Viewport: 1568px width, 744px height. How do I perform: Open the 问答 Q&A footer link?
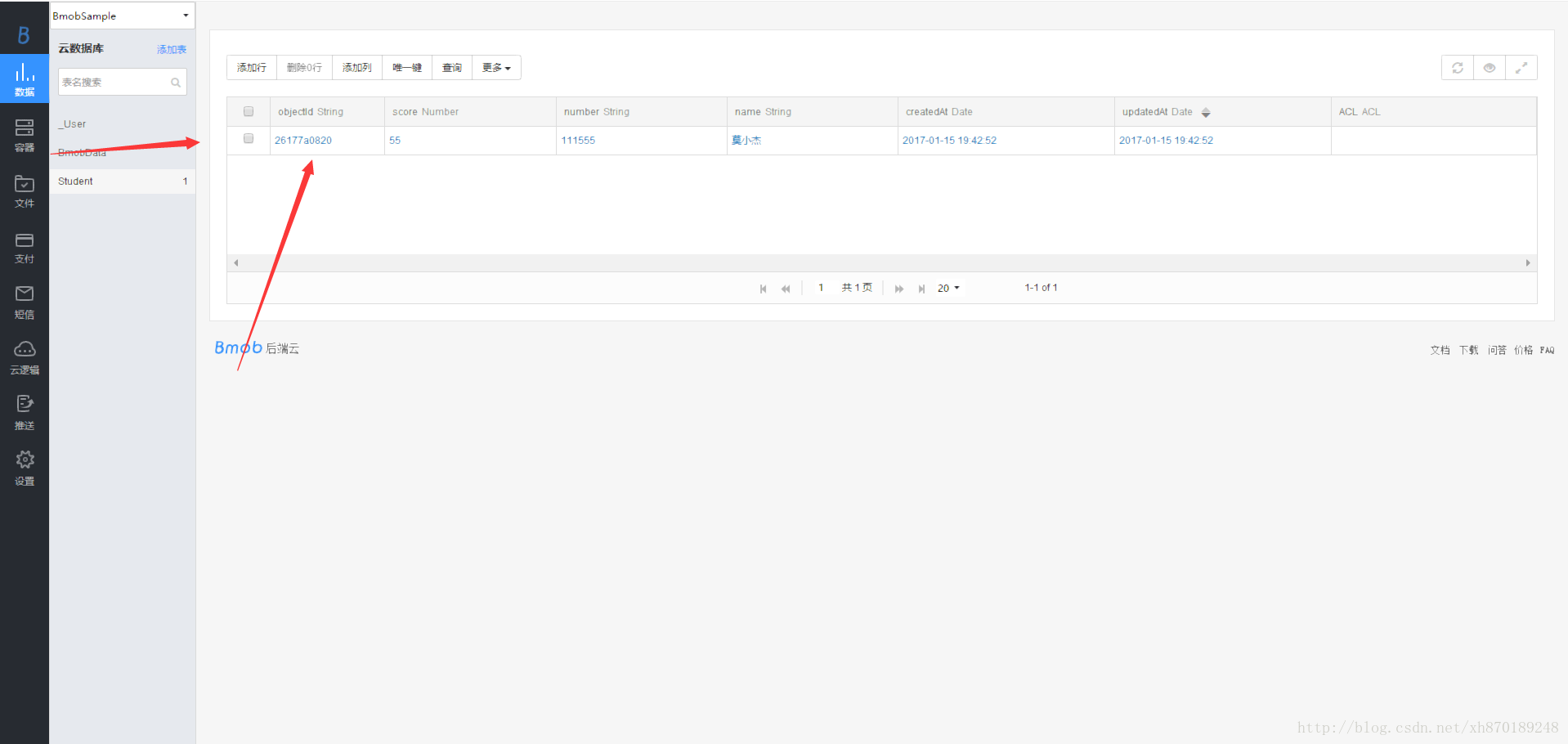coord(1497,350)
